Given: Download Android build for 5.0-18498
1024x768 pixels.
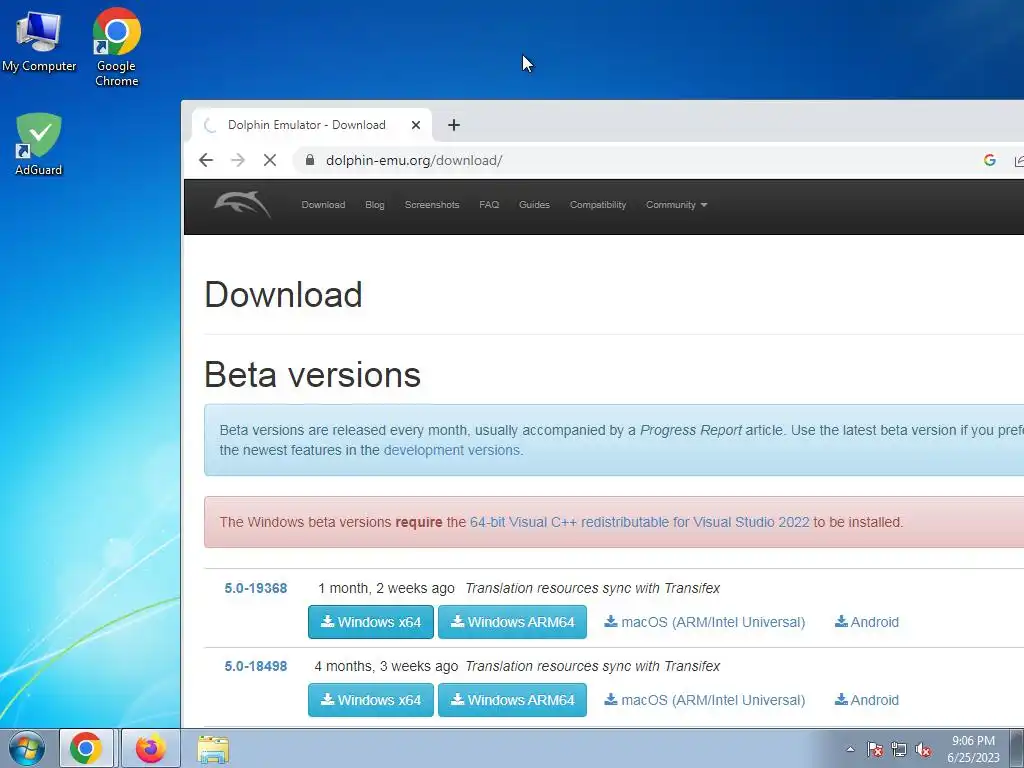Looking at the screenshot, I should 867,699.
